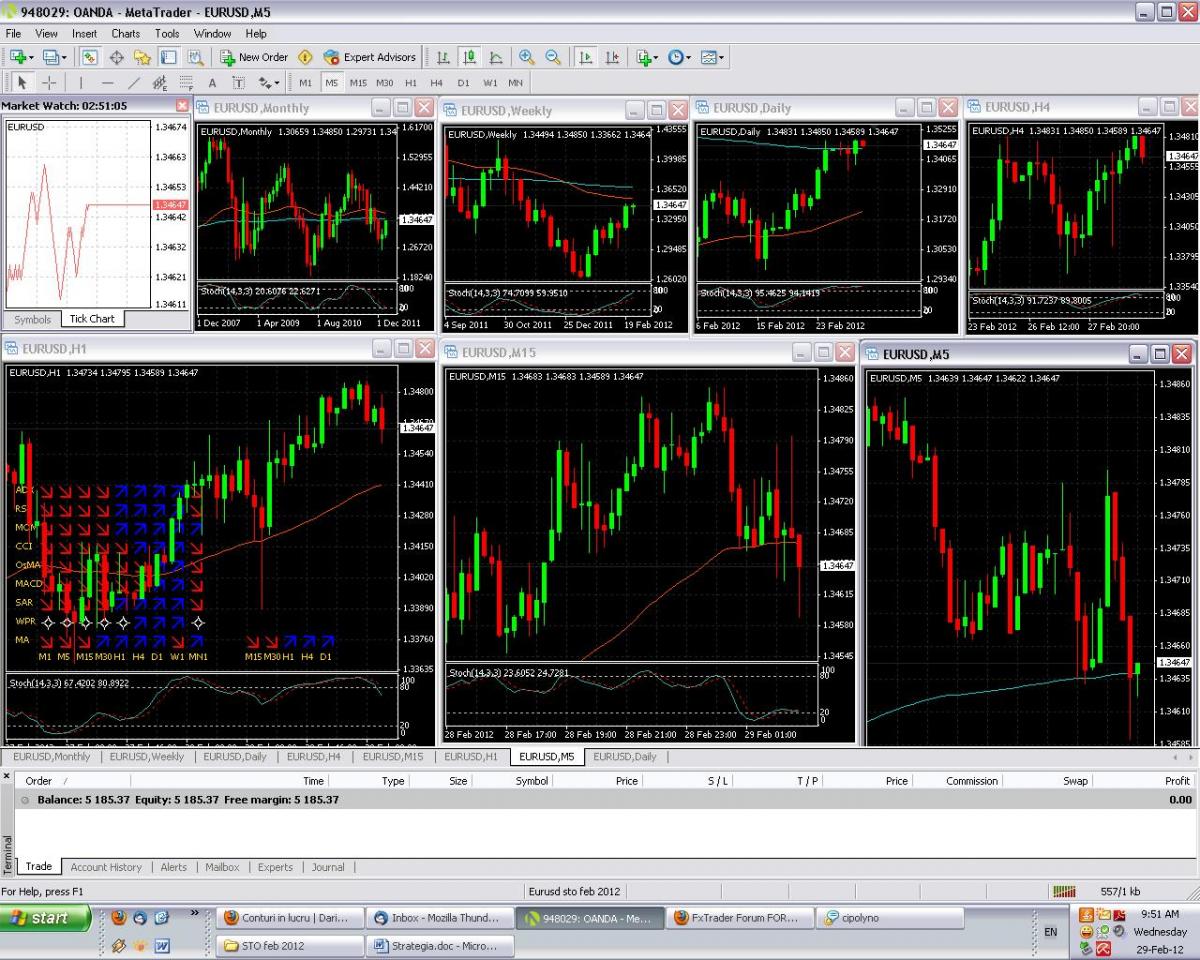Click the New Order button

254,57
